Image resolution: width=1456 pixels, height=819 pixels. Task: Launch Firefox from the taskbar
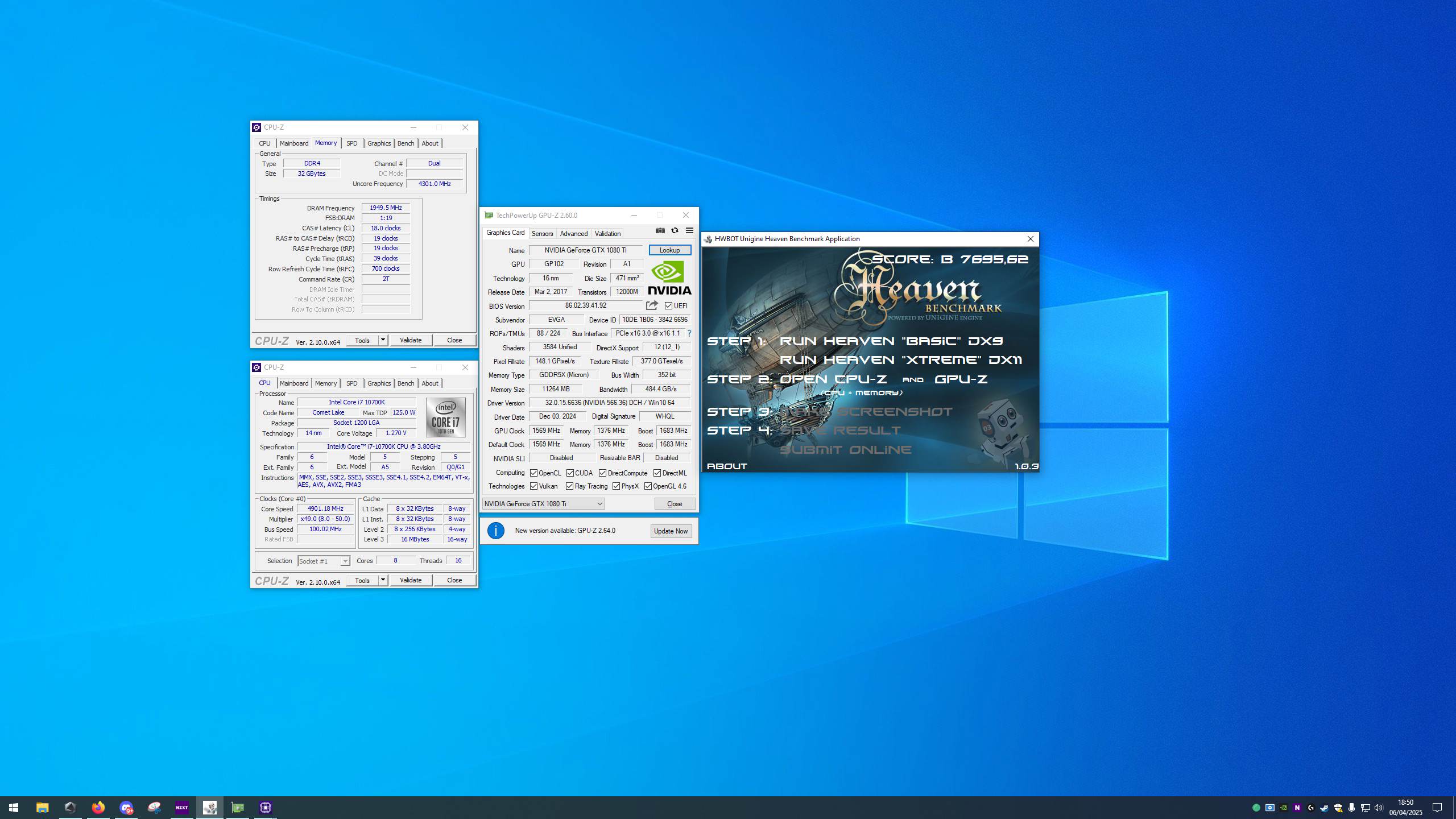pos(98,808)
